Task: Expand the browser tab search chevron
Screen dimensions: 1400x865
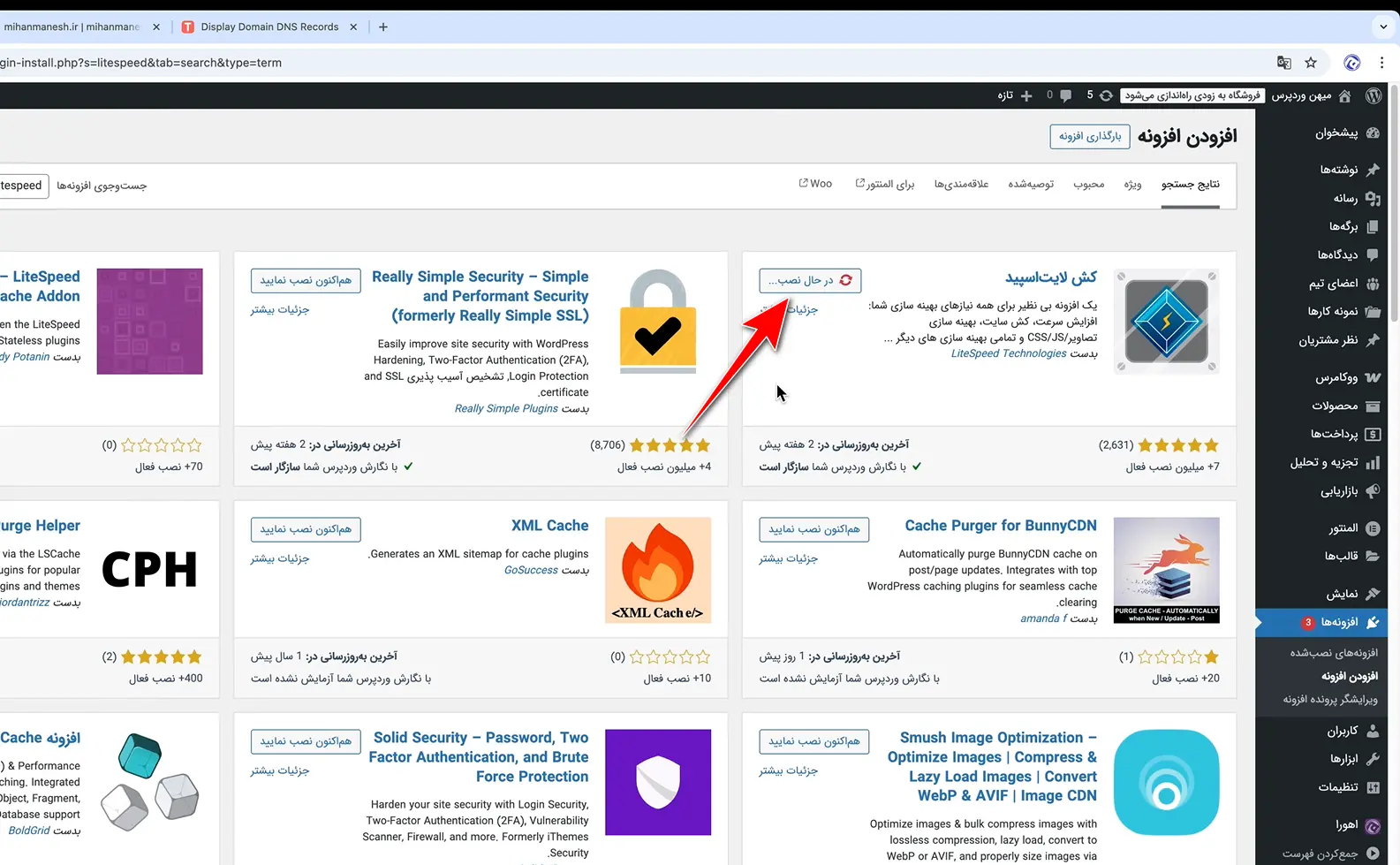Action: [x=1383, y=27]
